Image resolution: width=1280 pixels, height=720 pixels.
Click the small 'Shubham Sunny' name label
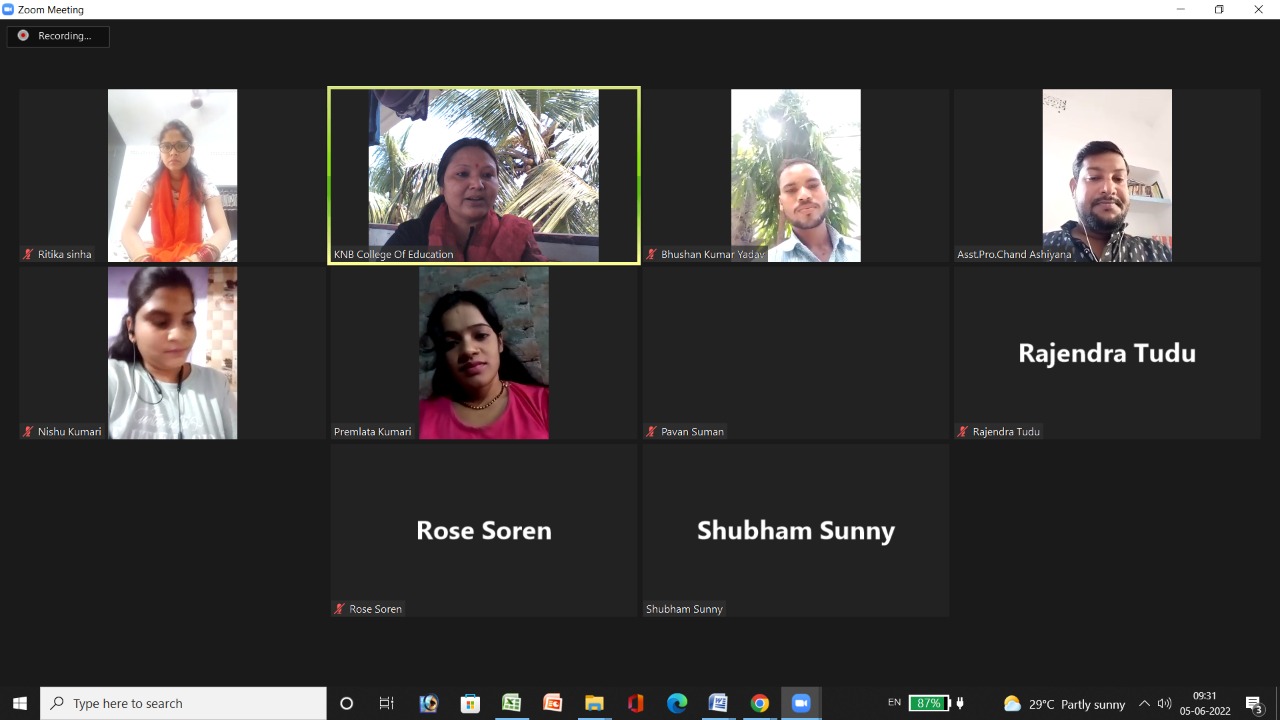(684, 608)
